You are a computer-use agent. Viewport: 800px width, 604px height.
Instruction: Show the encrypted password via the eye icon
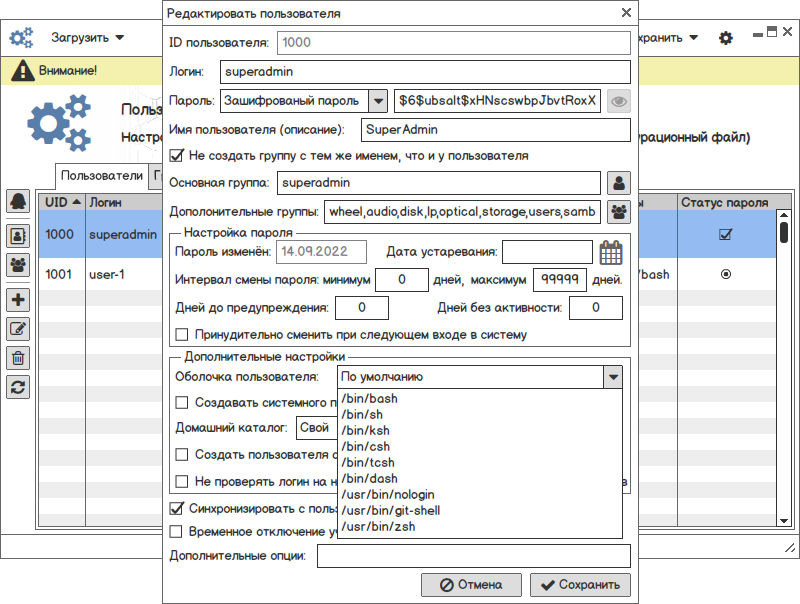[x=619, y=101]
